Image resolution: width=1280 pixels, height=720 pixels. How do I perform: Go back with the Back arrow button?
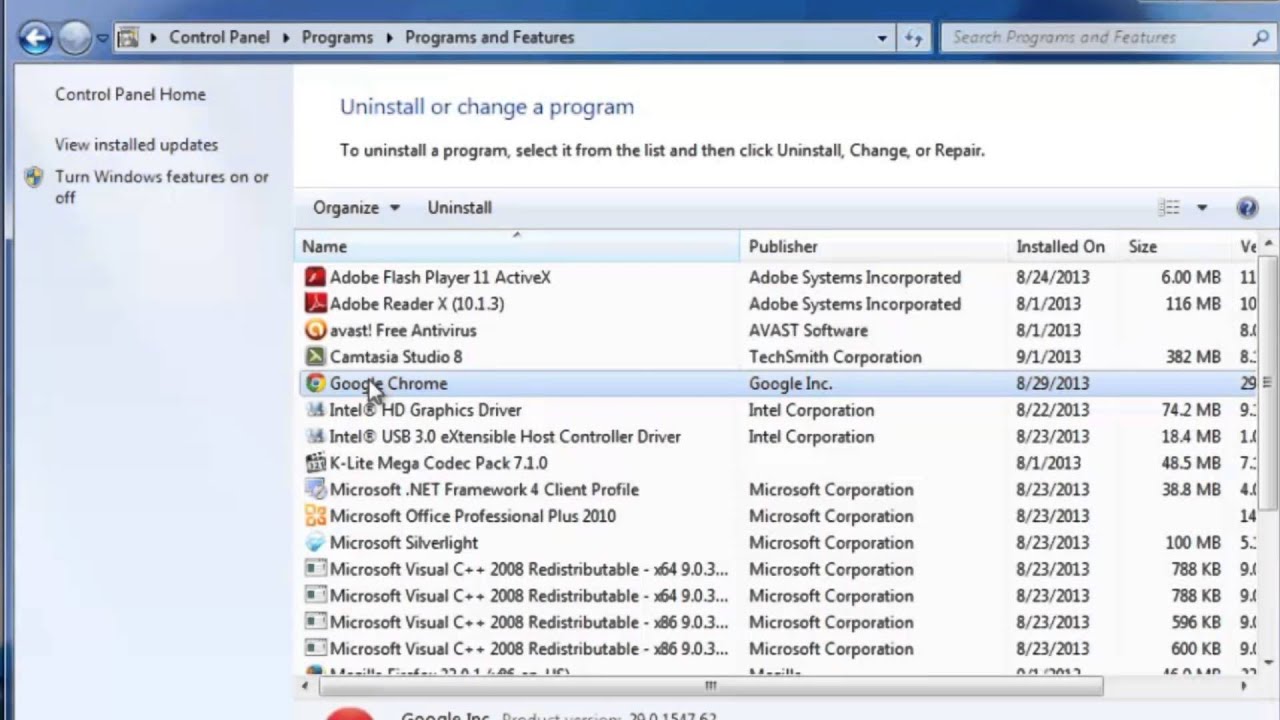[x=35, y=38]
